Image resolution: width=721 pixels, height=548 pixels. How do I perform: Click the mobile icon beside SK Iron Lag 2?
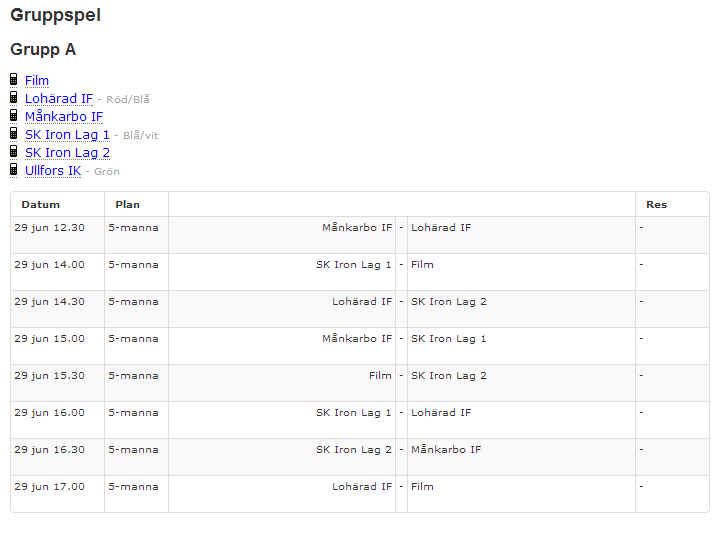(x=14, y=152)
